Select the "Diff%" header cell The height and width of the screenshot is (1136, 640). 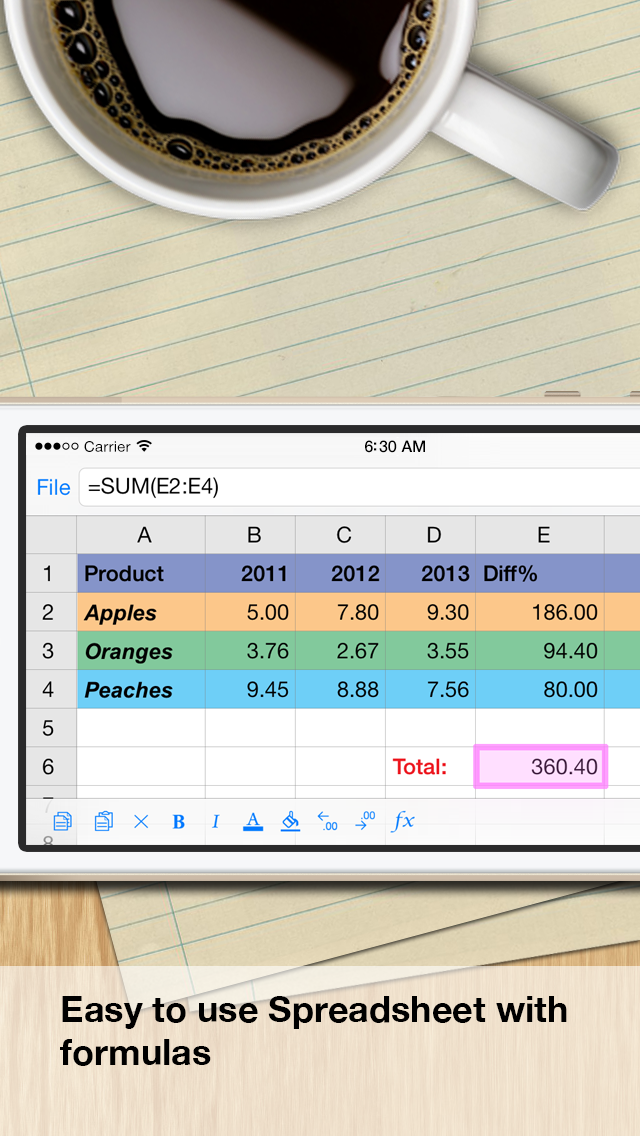540,574
